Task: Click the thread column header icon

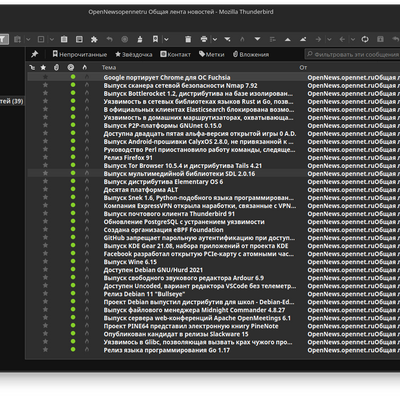Action: pos(32,67)
